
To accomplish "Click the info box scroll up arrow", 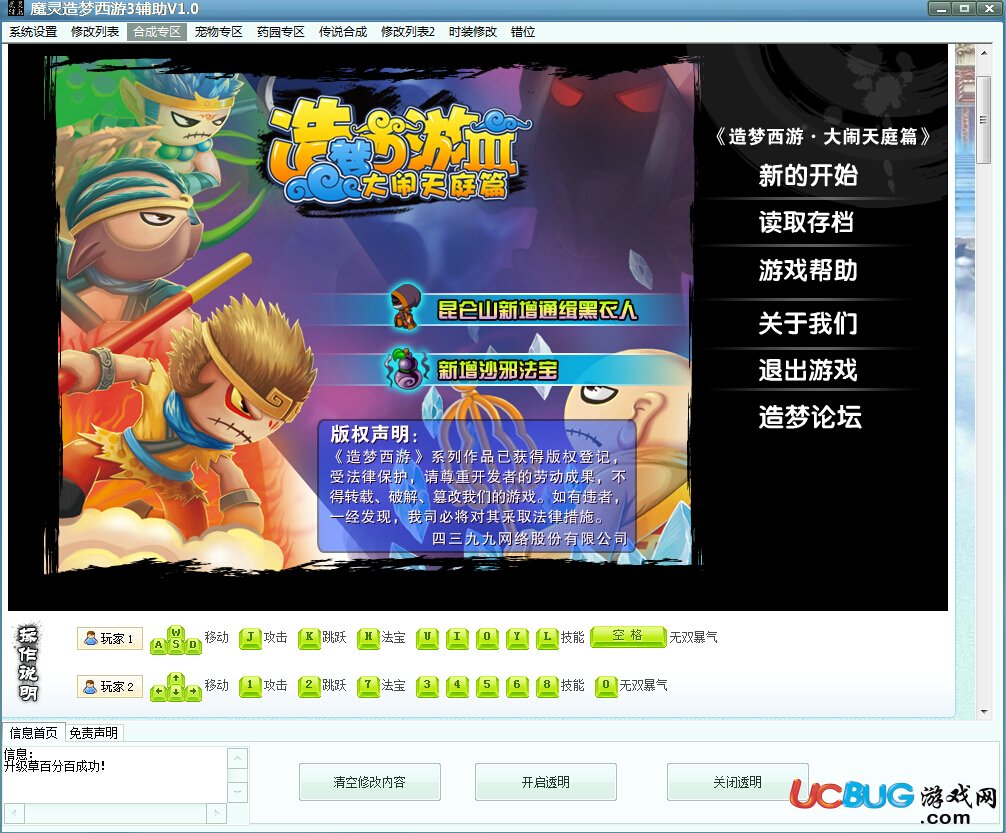I will [x=237, y=759].
